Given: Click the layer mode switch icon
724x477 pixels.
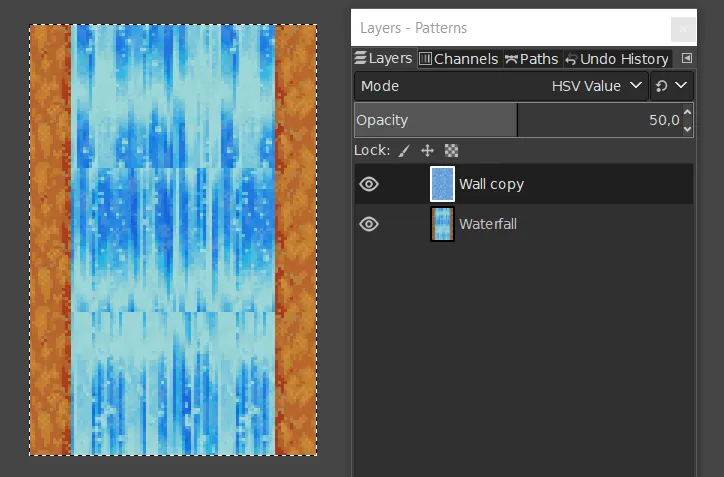Looking at the screenshot, I should (662, 86).
